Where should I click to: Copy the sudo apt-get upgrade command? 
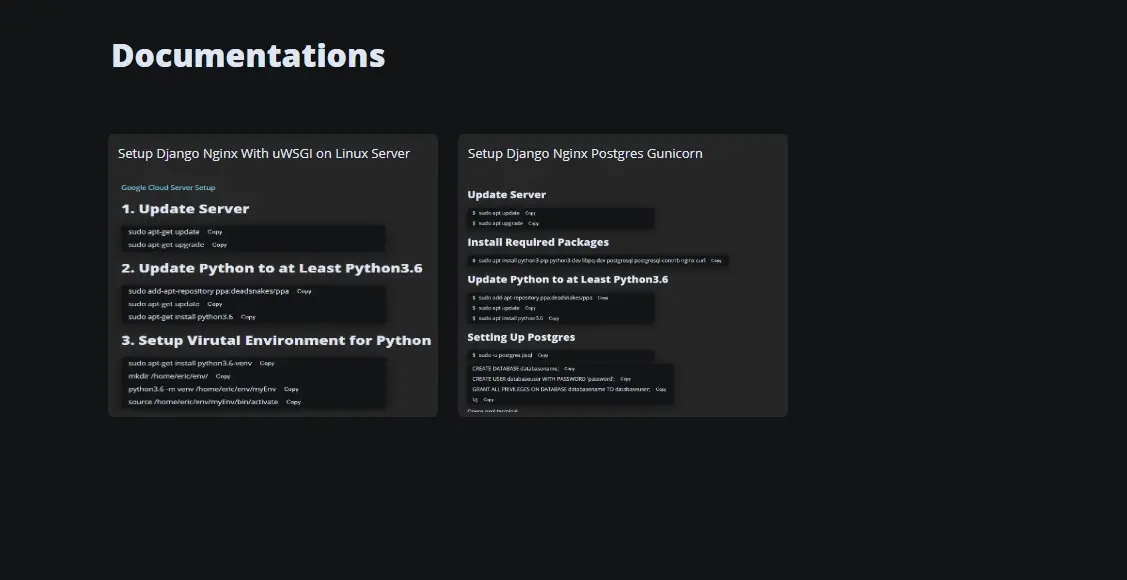219,245
